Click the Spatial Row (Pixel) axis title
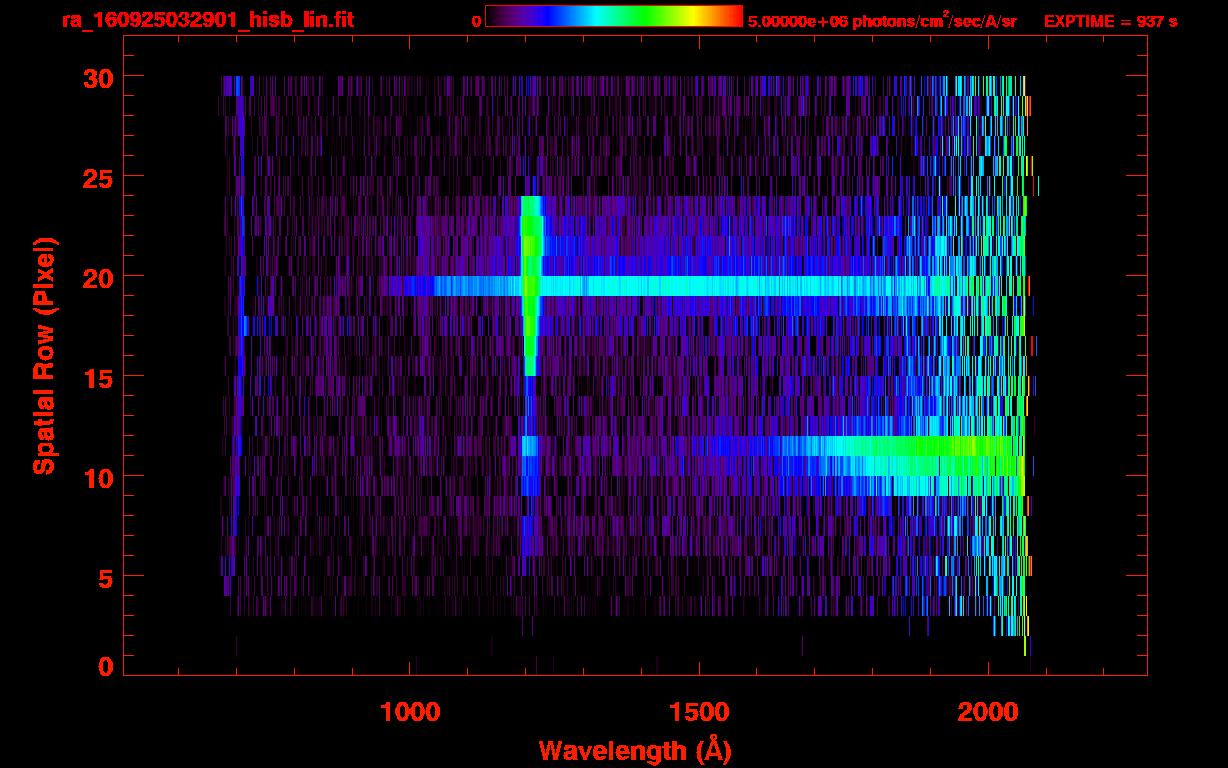1228x768 pixels. click(x=44, y=355)
